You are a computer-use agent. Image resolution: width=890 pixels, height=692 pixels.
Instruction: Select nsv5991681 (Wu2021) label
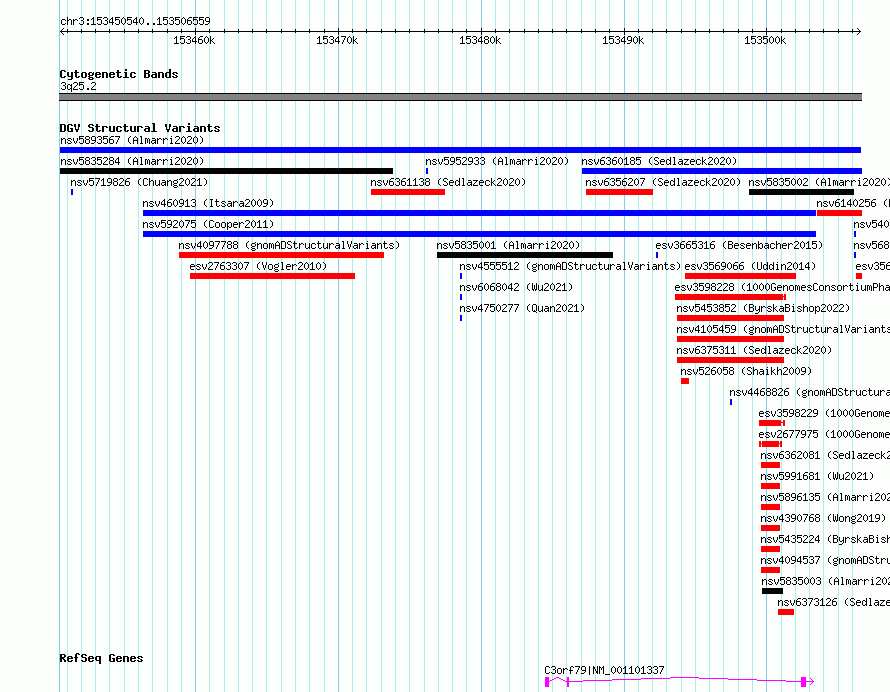(817, 476)
